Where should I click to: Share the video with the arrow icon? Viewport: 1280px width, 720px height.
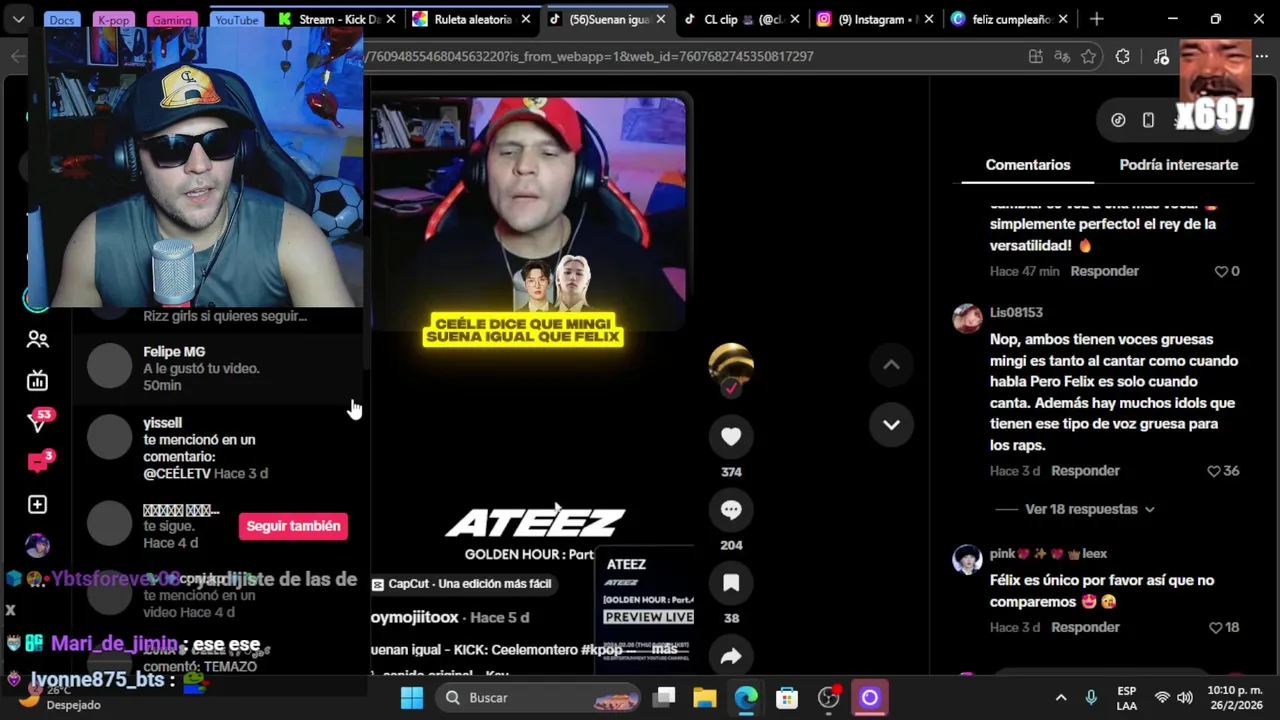(731, 657)
